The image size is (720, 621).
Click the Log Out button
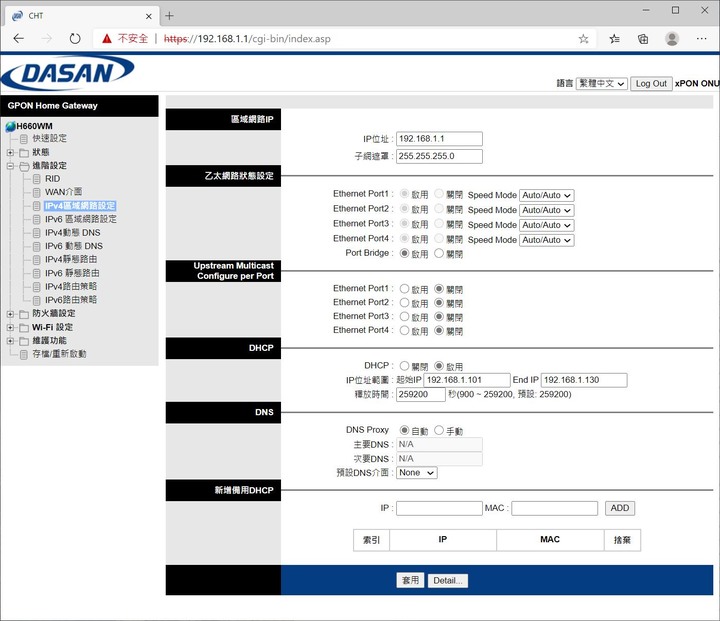pyautogui.click(x=651, y=84)
